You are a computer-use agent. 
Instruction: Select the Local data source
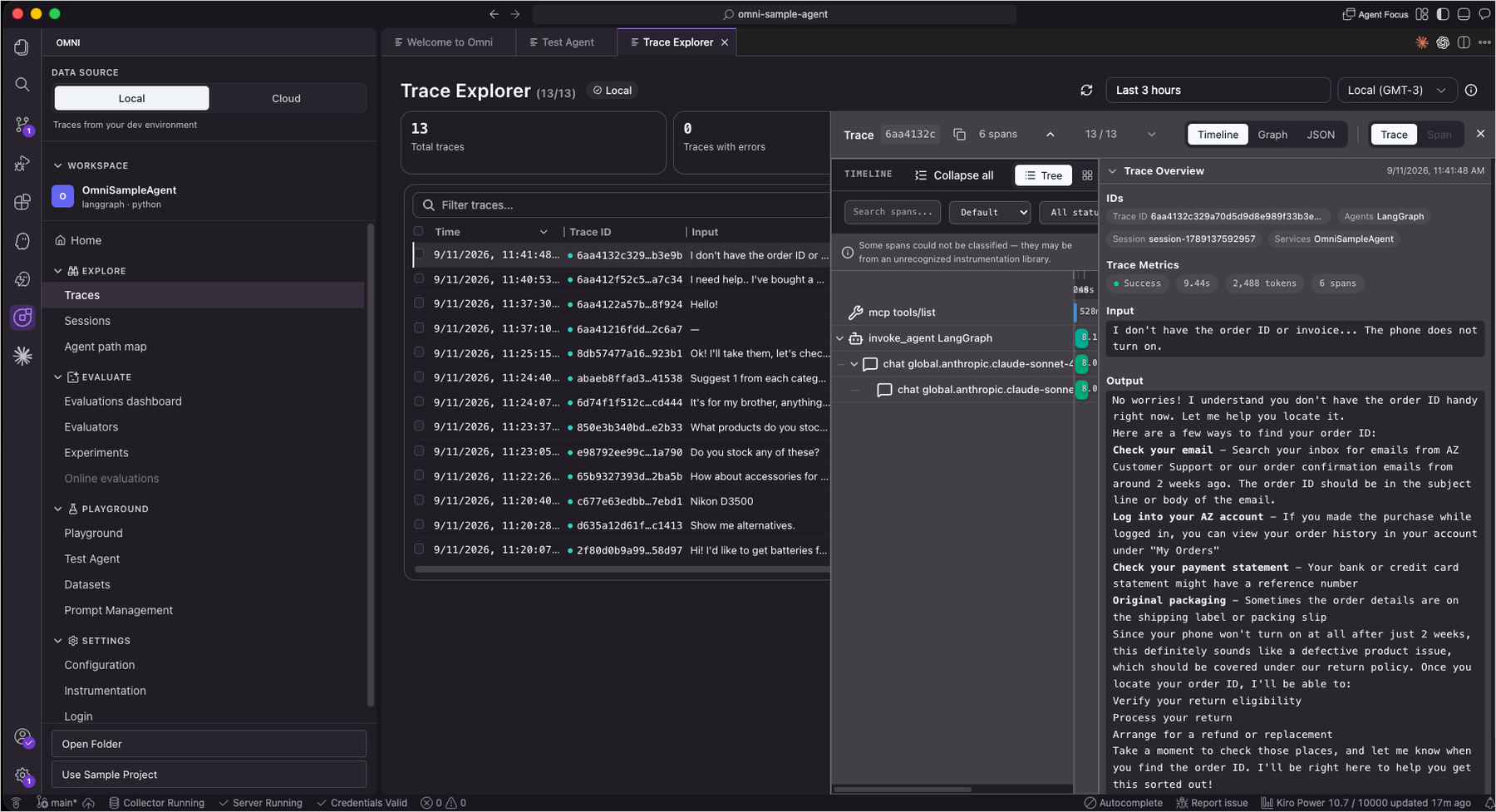(x=131, y=98)
